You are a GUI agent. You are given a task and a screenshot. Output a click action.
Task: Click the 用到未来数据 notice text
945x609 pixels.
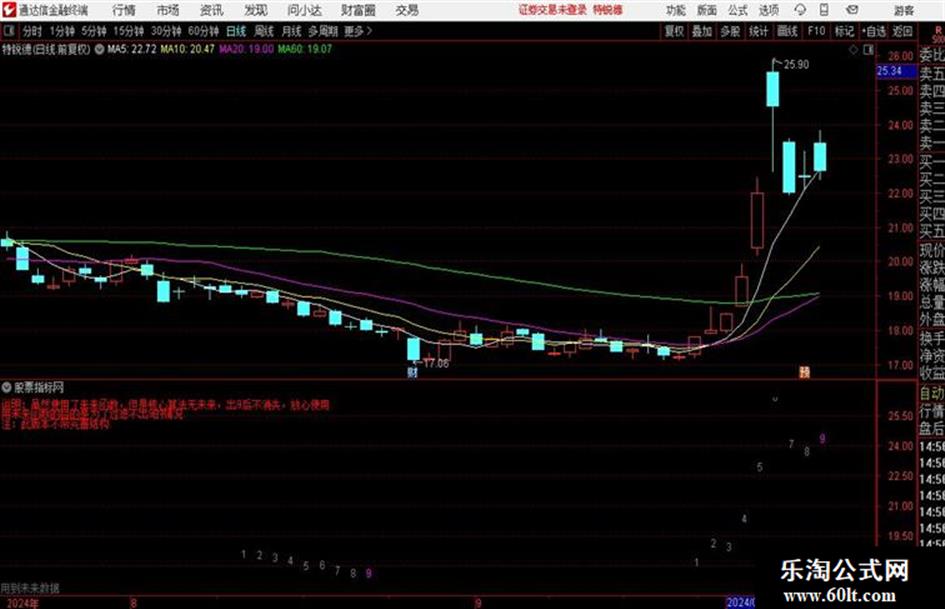point(30,587)
